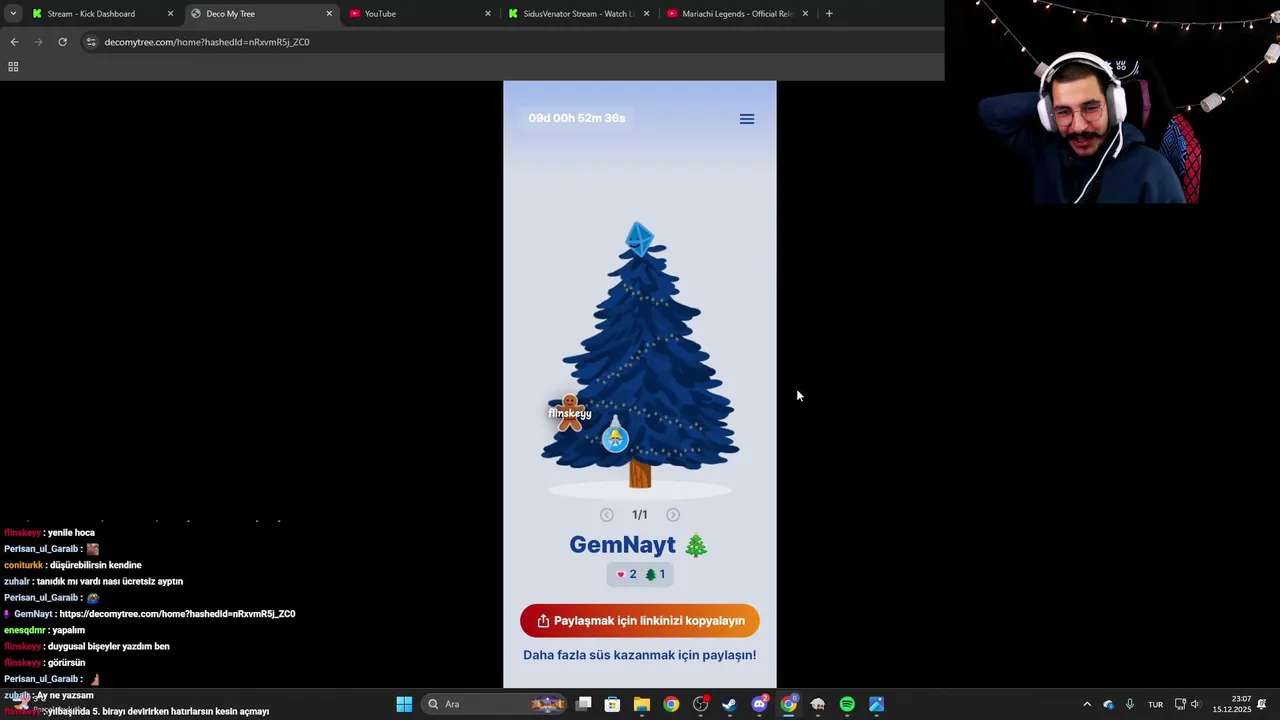Click the browser forward arrow
Viewport: 1280px width, 720px height.
[38, 42]
